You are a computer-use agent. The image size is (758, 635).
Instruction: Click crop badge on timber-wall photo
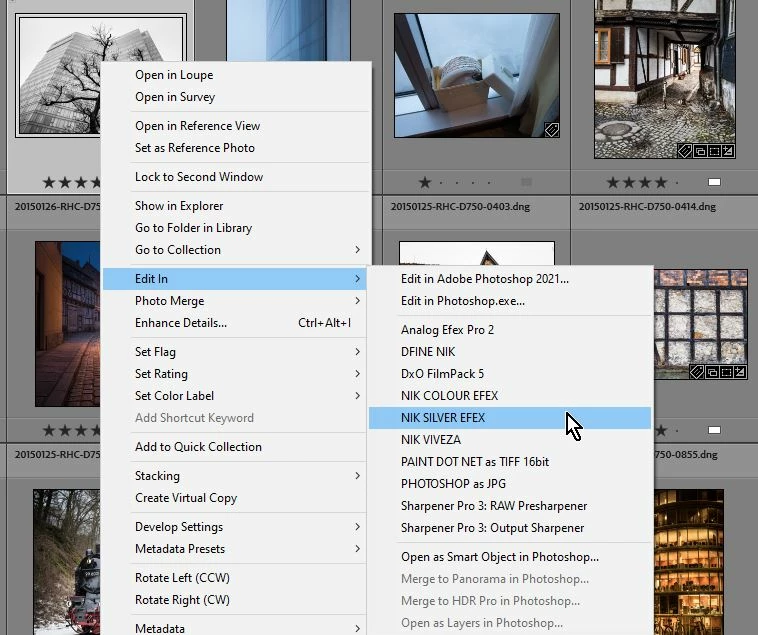[x=726, y=372]
